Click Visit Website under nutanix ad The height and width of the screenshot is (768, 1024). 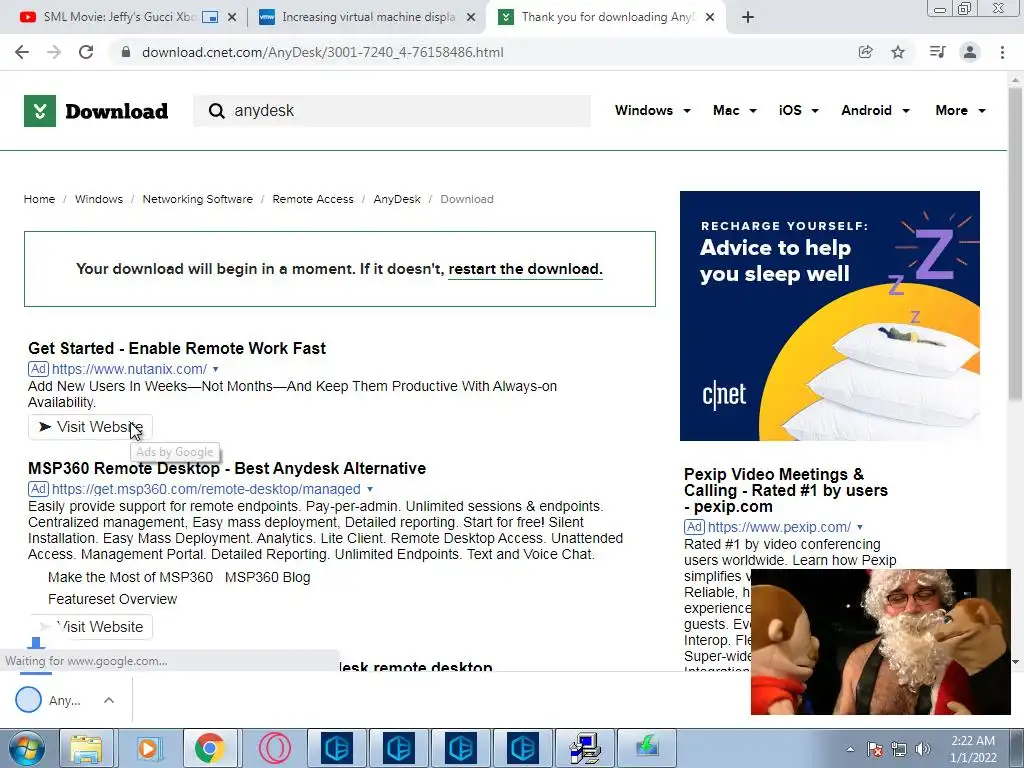(90, 427)
